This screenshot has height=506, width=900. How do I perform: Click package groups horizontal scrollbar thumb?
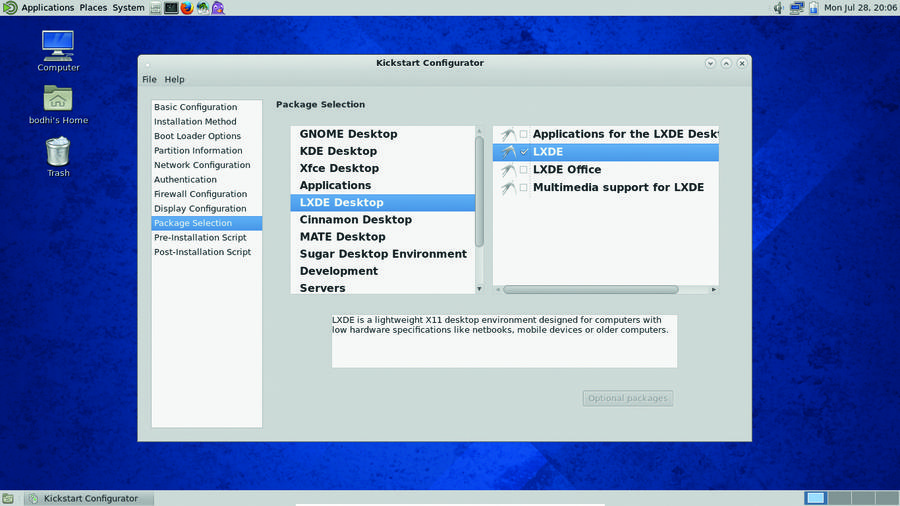click(591, 290)
